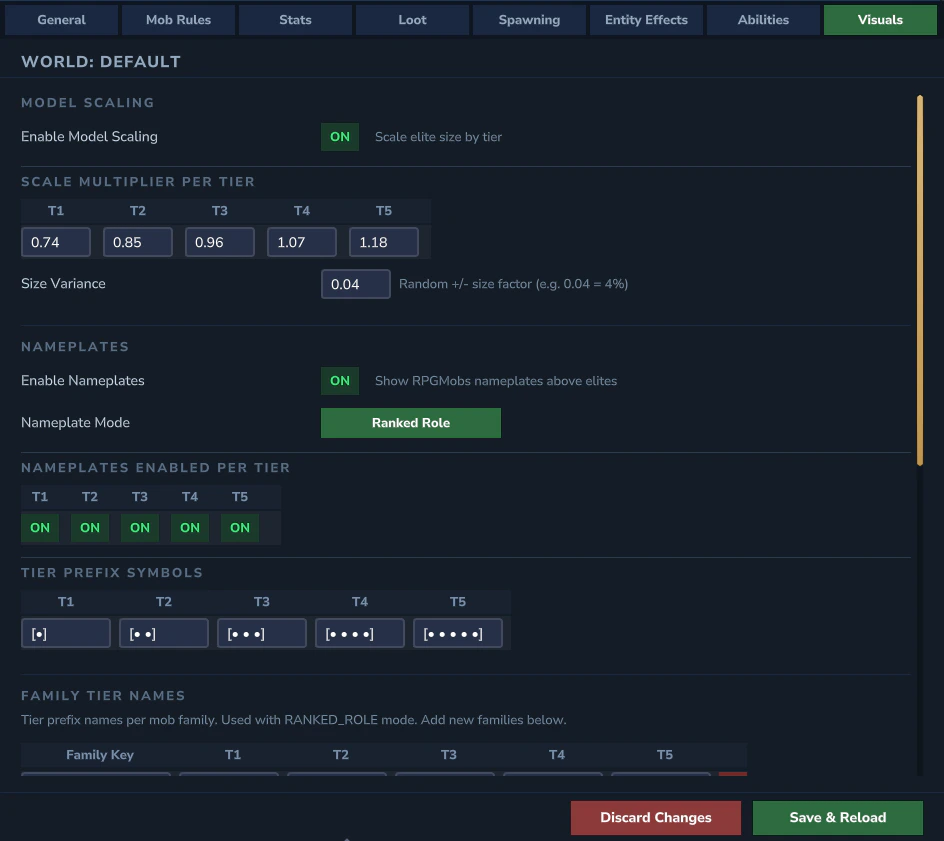Click Save & Reload
This screenshot has width=944, height=841.
tap(837, 817)
